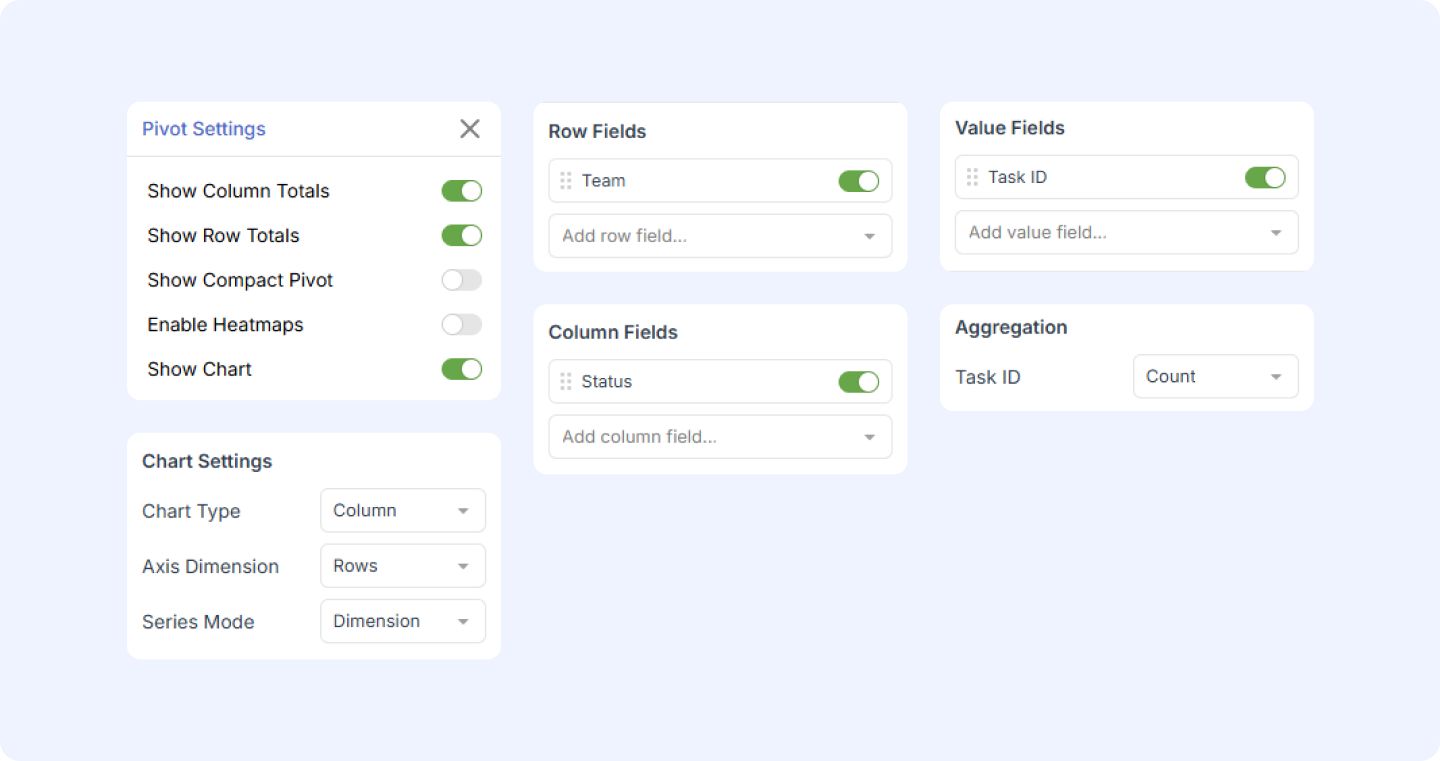Image resolution: width=1440 pixels, height=761 pixels.
Task: Close the Pivot Settings panel
Action: click(469, 128)
